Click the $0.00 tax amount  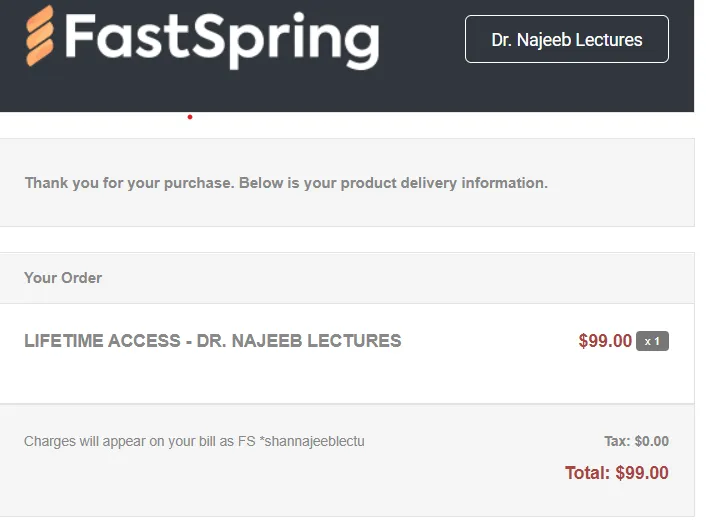coord(652,441)
